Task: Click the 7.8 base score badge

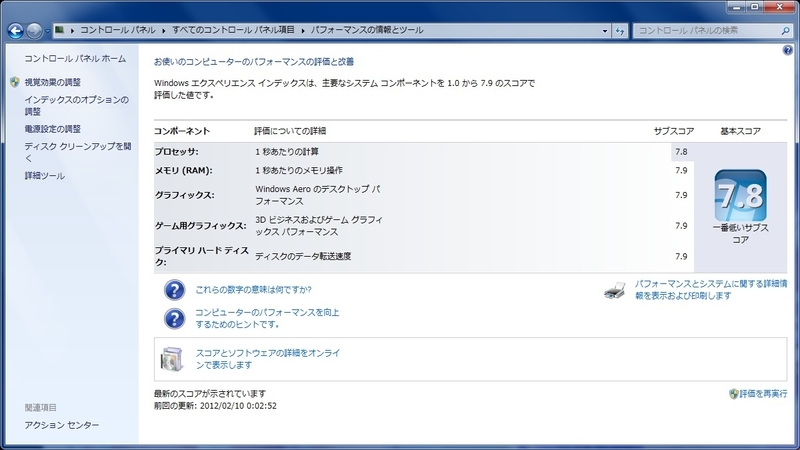Action: (x=740, y=196)
